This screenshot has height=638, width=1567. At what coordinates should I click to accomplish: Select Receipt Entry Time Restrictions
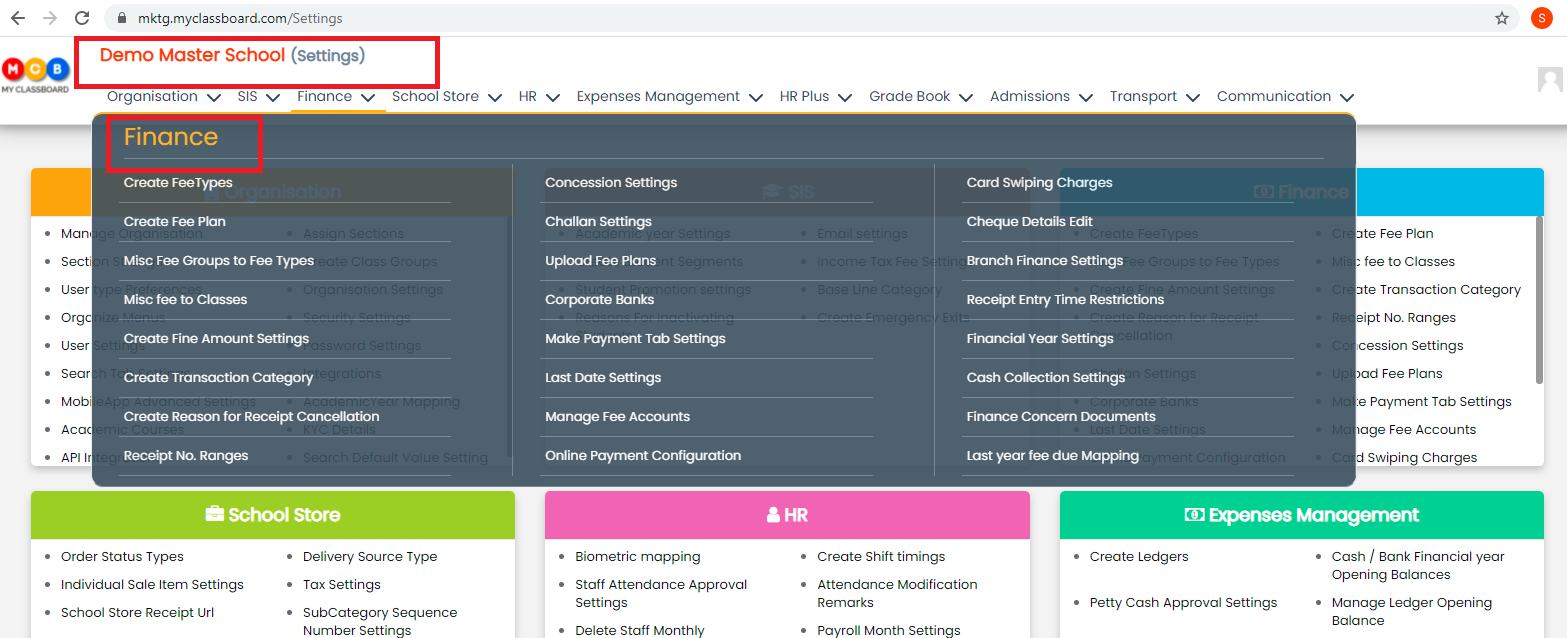click(x=1065, y=300)
